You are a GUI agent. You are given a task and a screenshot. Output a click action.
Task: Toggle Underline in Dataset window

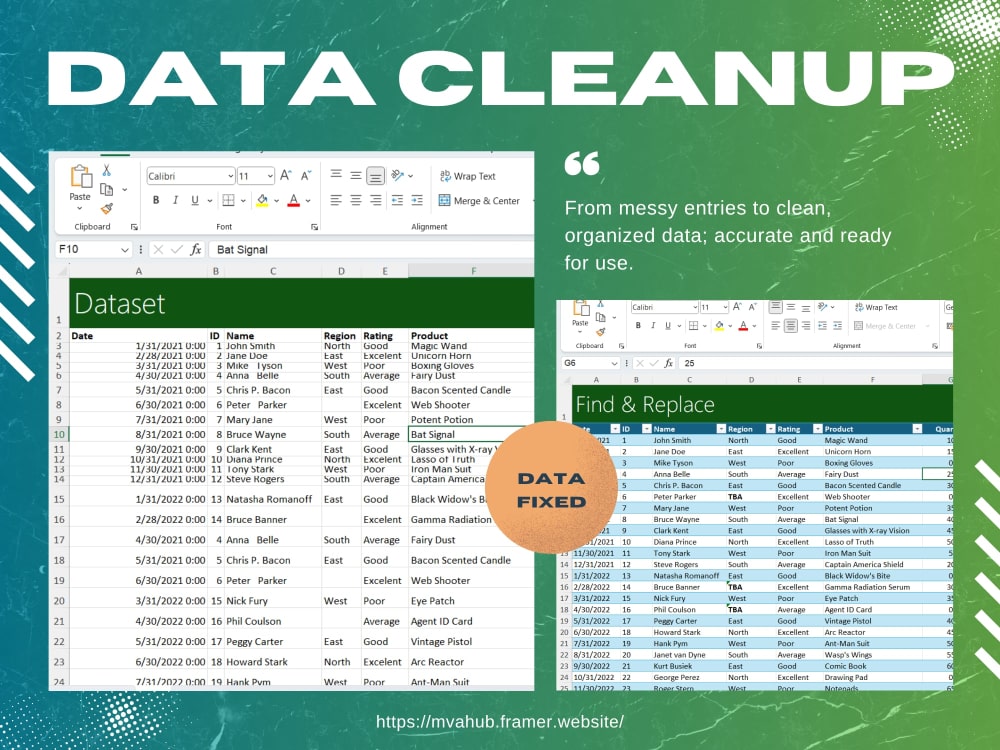tap(195, 200)
